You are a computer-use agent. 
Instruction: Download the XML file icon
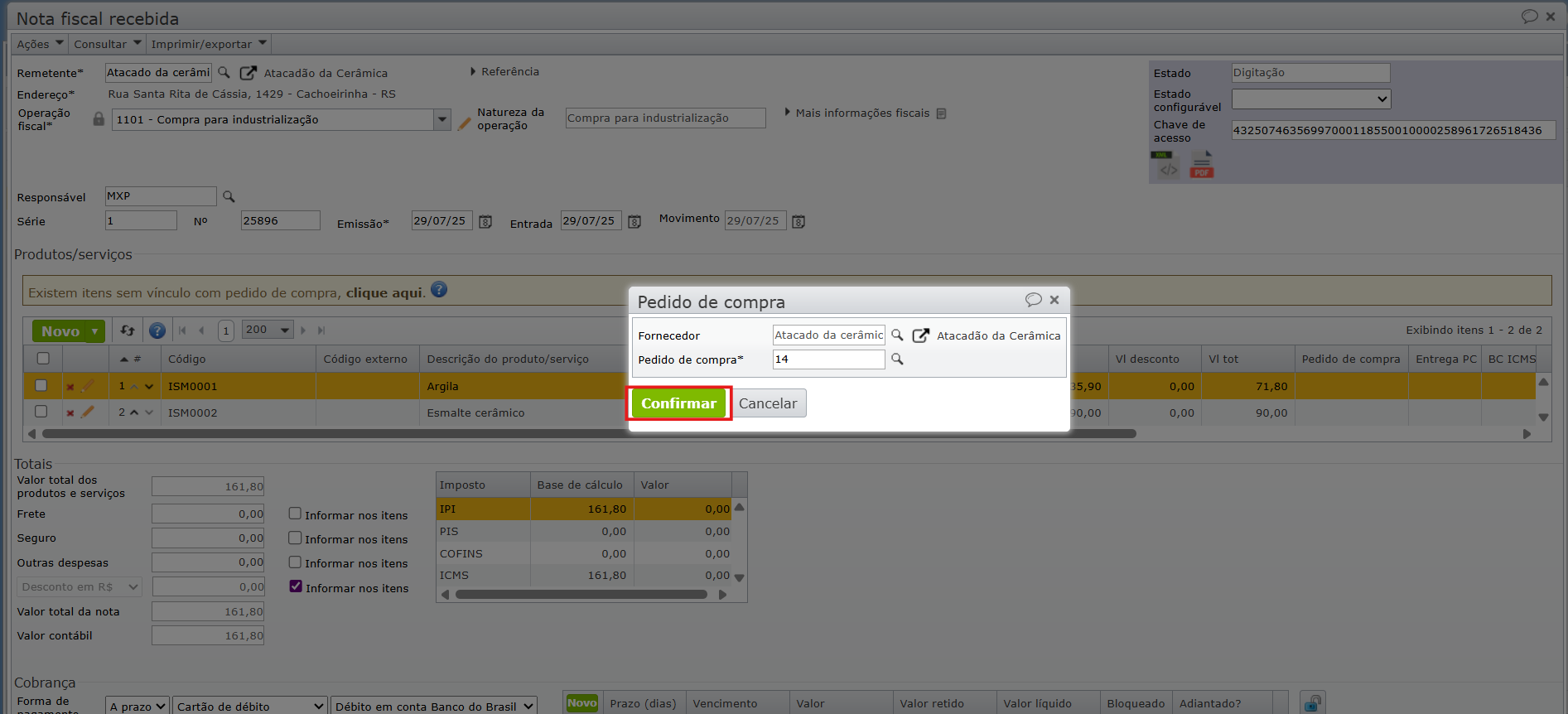coord(1167,165)
